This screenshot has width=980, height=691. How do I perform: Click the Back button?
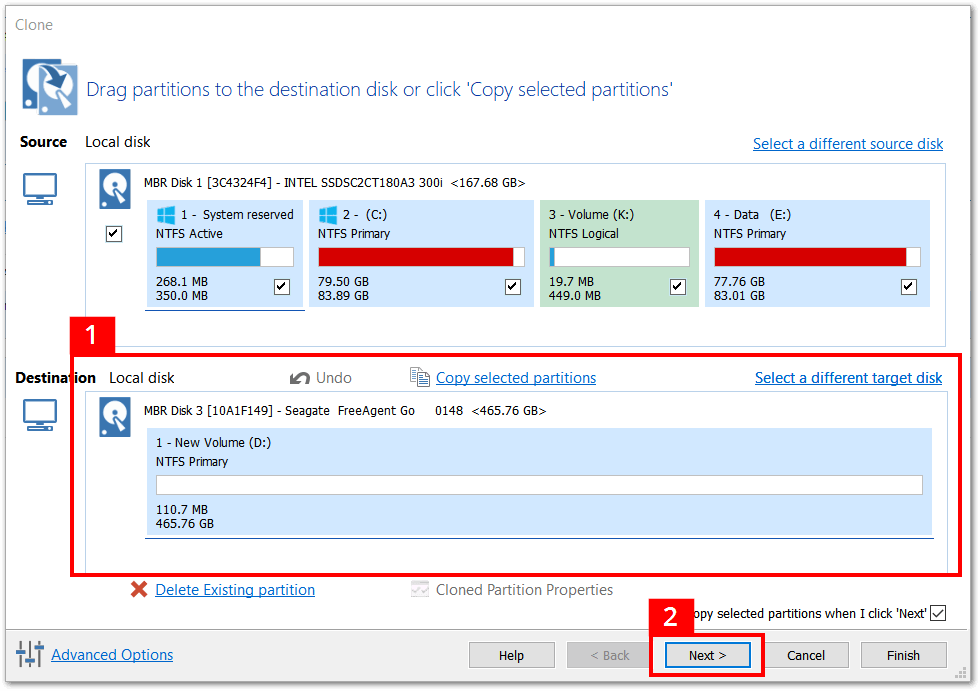pos(610,655)
